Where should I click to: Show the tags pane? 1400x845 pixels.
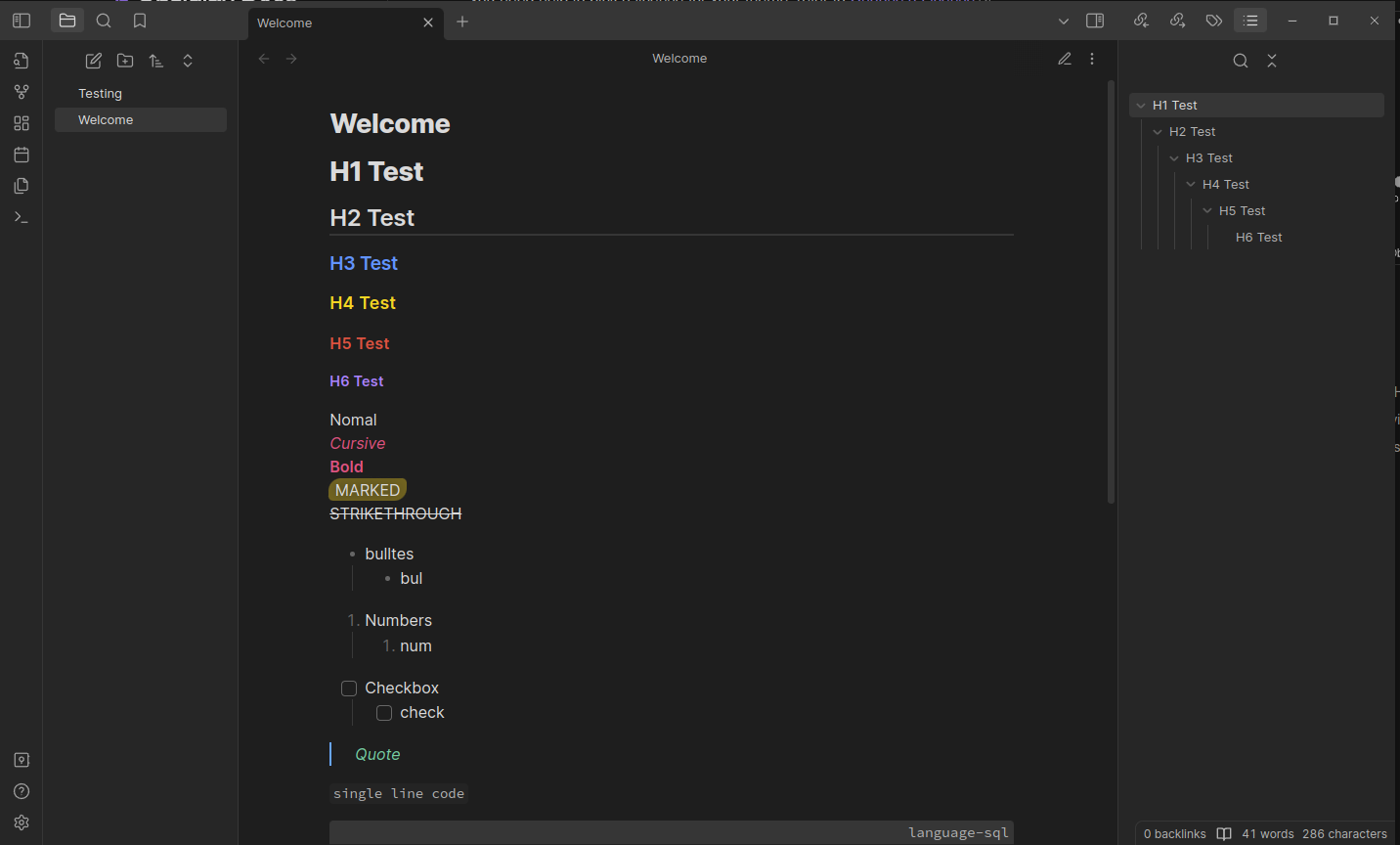pyautogui.click(x=1213, y=21)
